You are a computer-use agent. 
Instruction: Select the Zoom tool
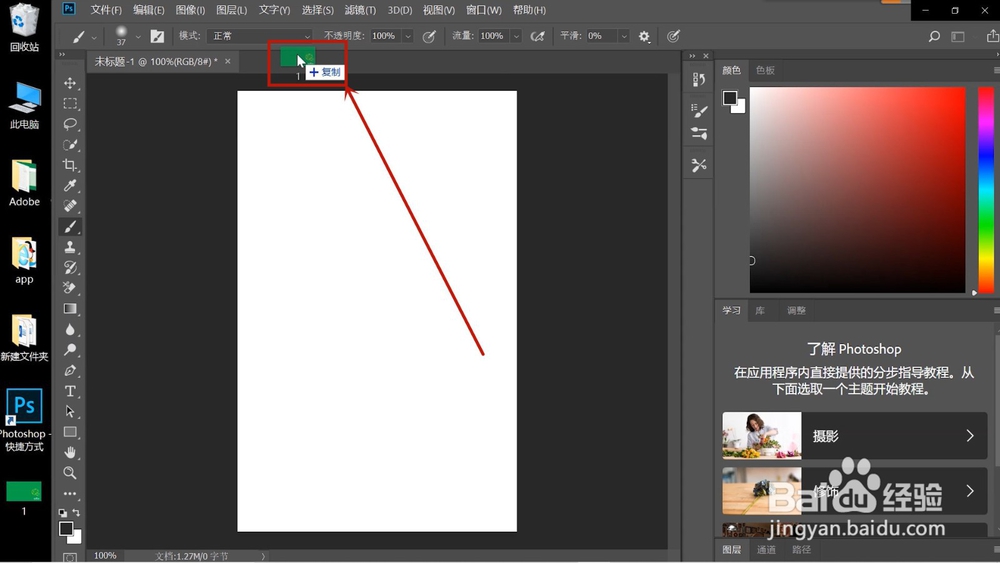pyautogui.click(x=70, y=472)
